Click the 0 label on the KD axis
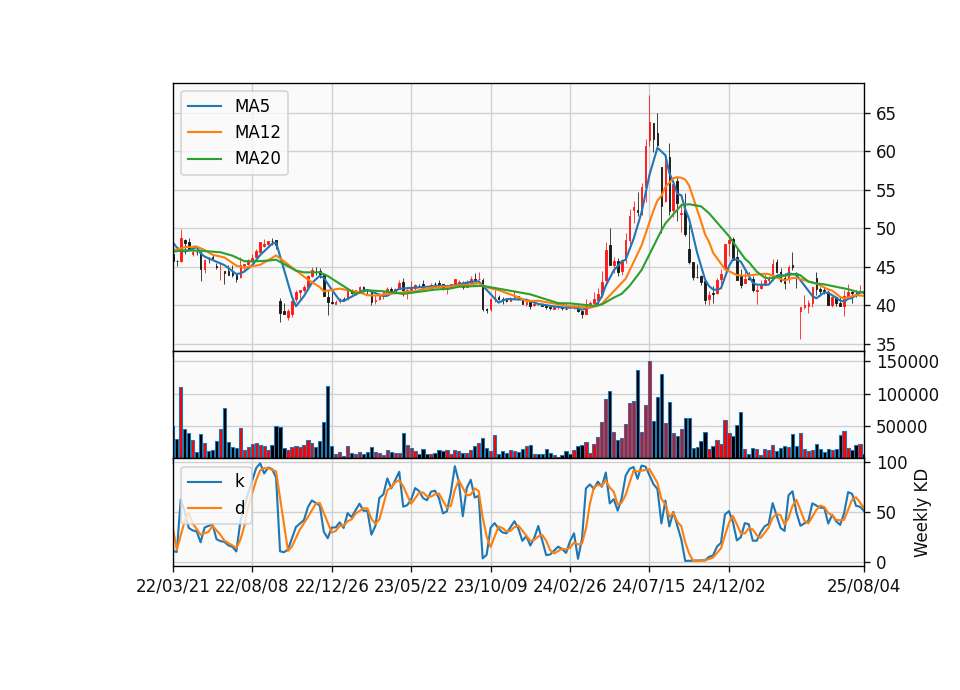 pos(881,563)
